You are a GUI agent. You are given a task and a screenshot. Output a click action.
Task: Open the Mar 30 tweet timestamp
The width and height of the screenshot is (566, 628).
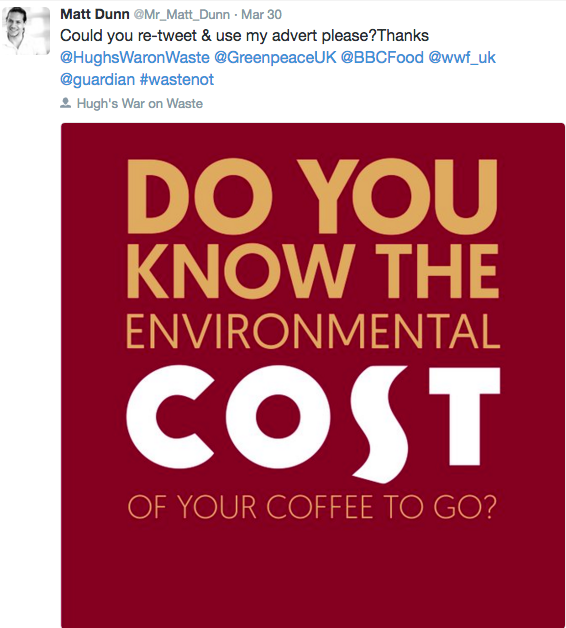261,14
